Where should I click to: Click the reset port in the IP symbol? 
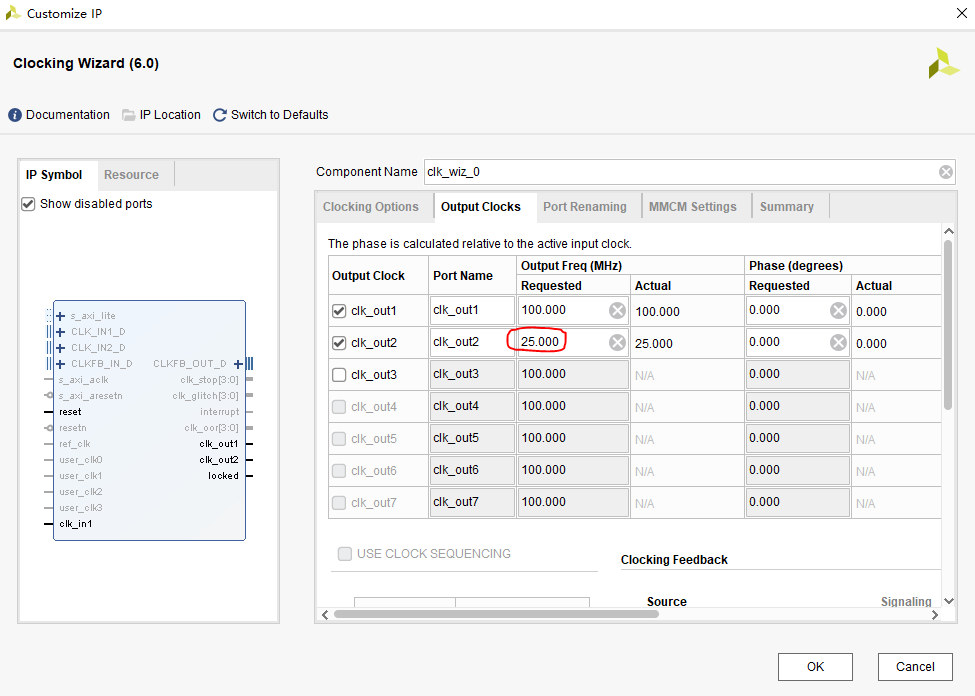tap(70, 412)
